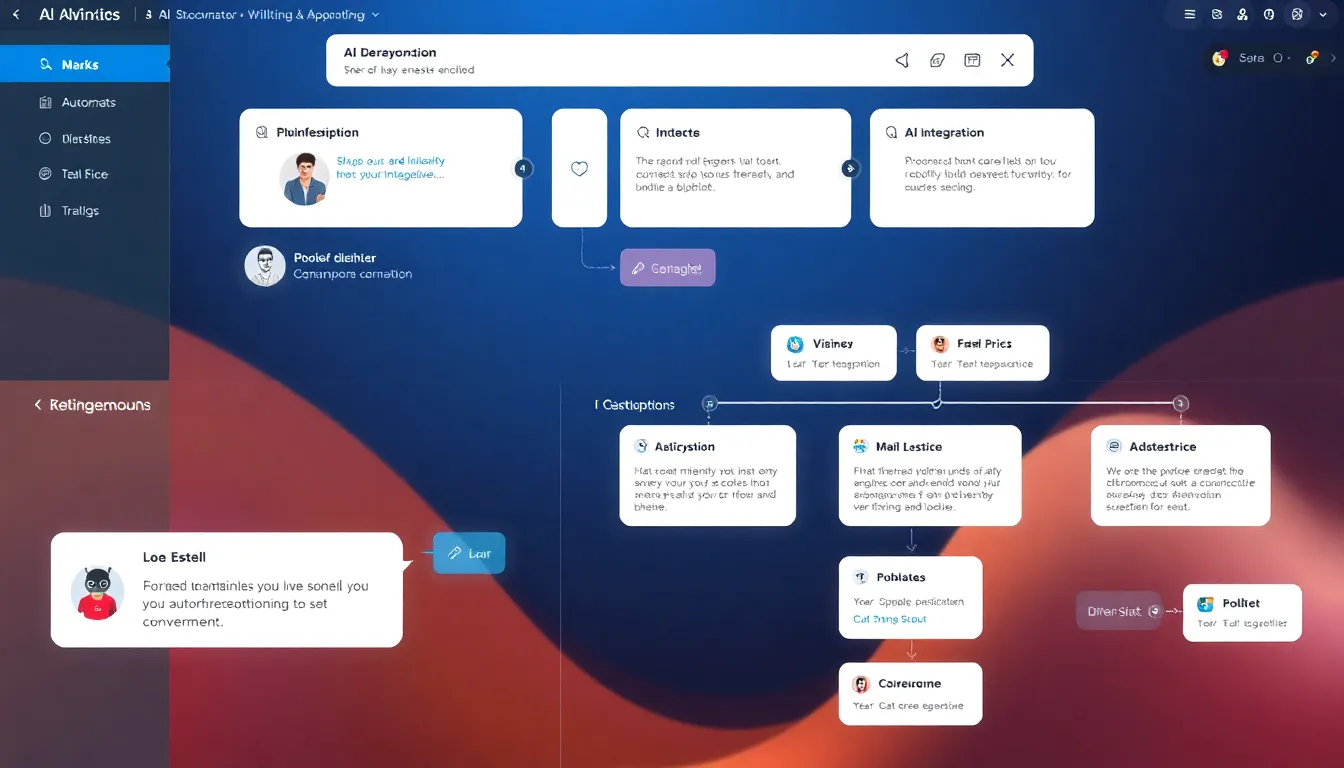Click the heart toggle node on canvas
The image size is (1344, 768).
pos(579,168)
